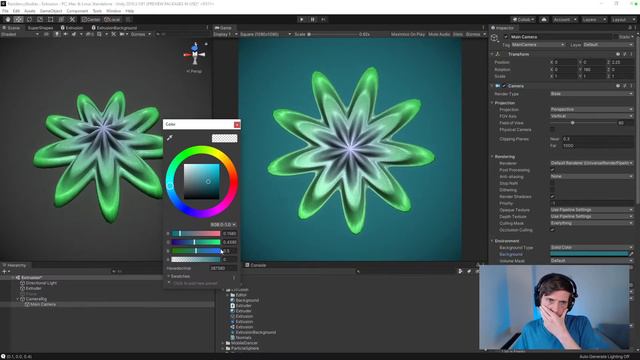Collapse the CameraRig hierarchy item

[18, 299]
